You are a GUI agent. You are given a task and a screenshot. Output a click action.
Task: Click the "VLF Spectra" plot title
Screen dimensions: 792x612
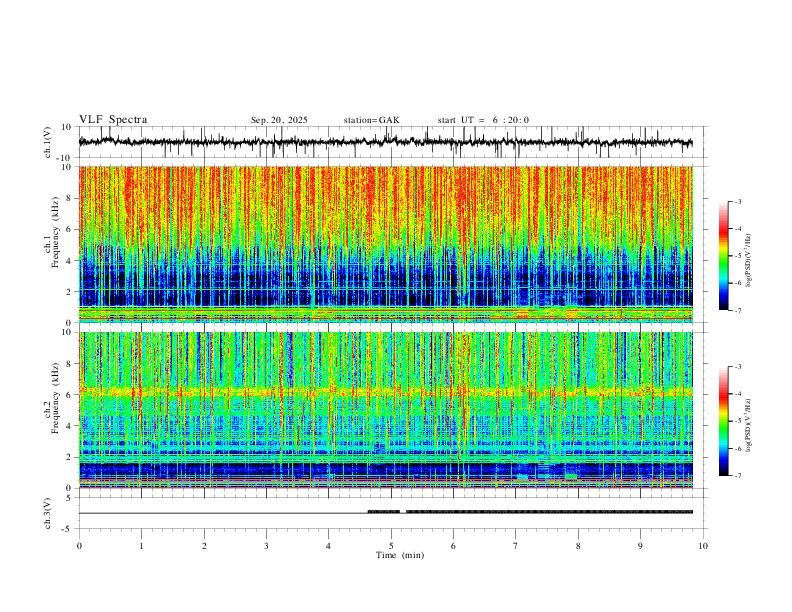pos(113,120)
